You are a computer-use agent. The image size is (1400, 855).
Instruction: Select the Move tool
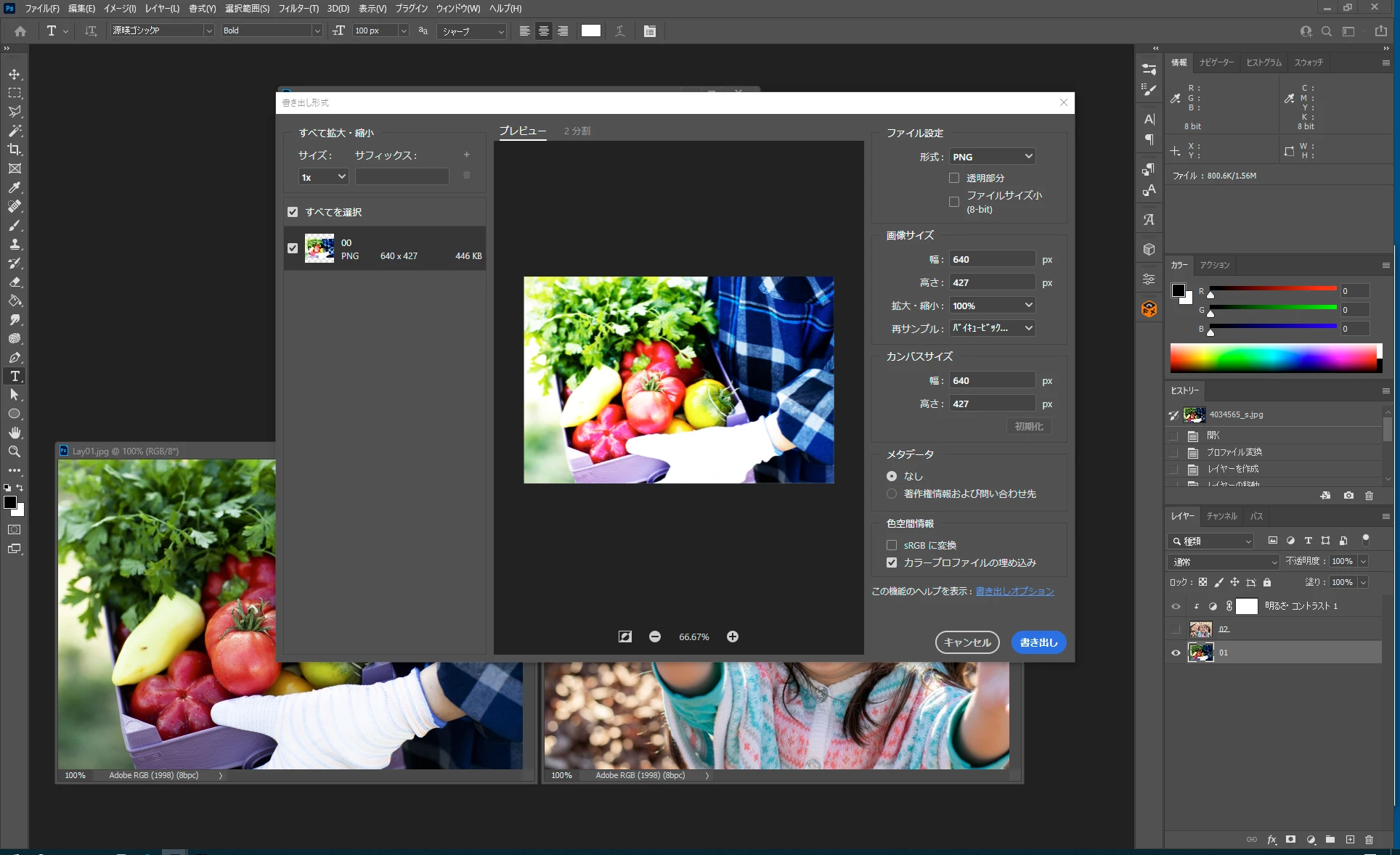(x=15, y=74)
